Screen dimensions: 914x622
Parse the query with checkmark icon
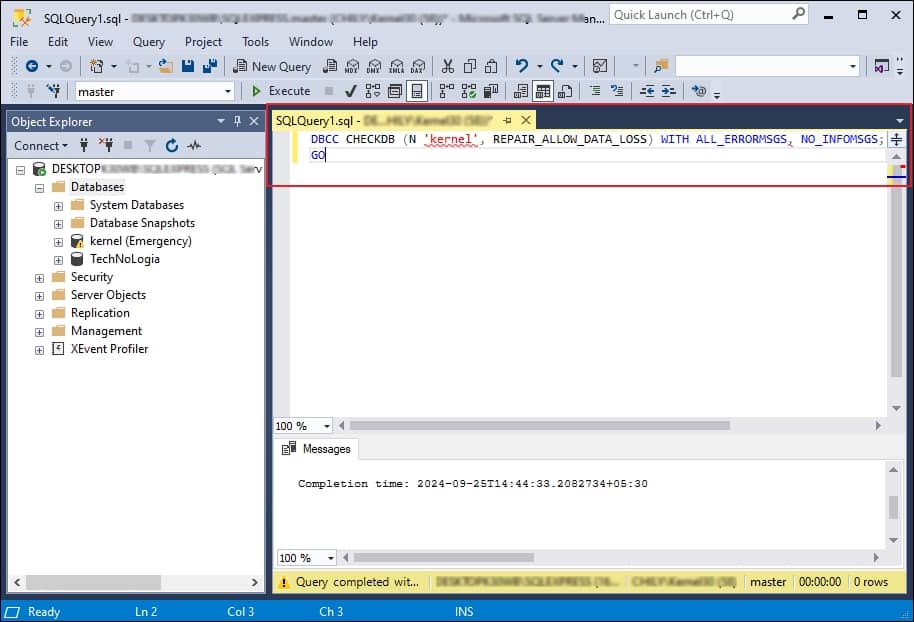point(350,91)
